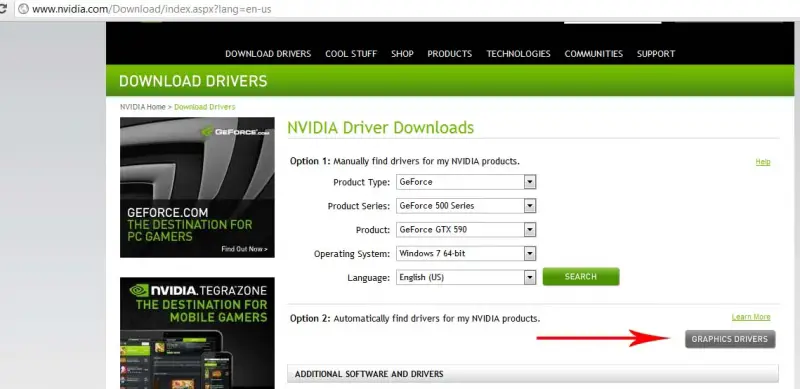
Task: Open the Product dropdown showing GeForce GTX 590
Action: [x=466, y=230]
